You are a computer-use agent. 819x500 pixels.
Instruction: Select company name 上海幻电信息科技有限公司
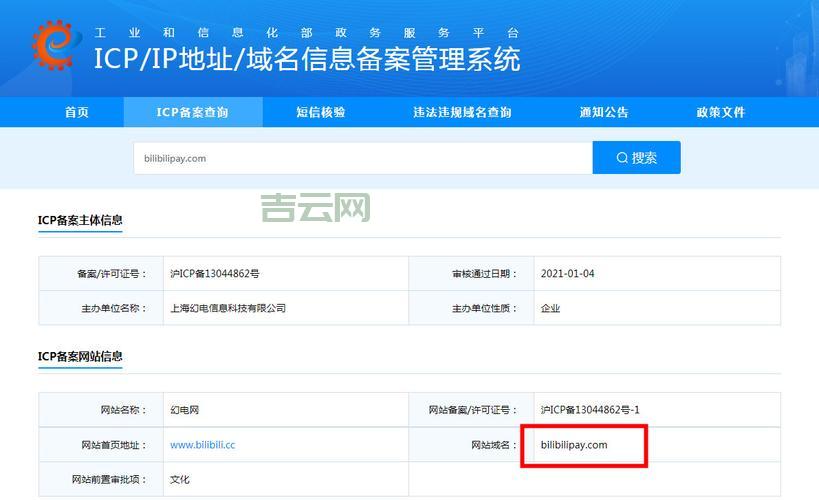(228, 308)
